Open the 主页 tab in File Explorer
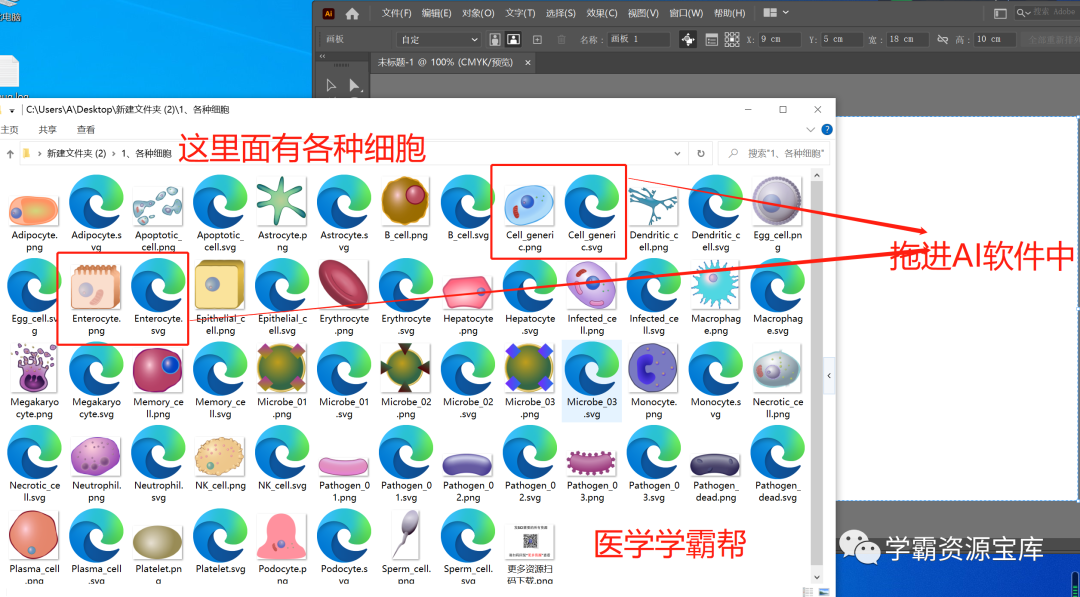This screenshot has height=597, width=1080. click(x=10, y=129)
